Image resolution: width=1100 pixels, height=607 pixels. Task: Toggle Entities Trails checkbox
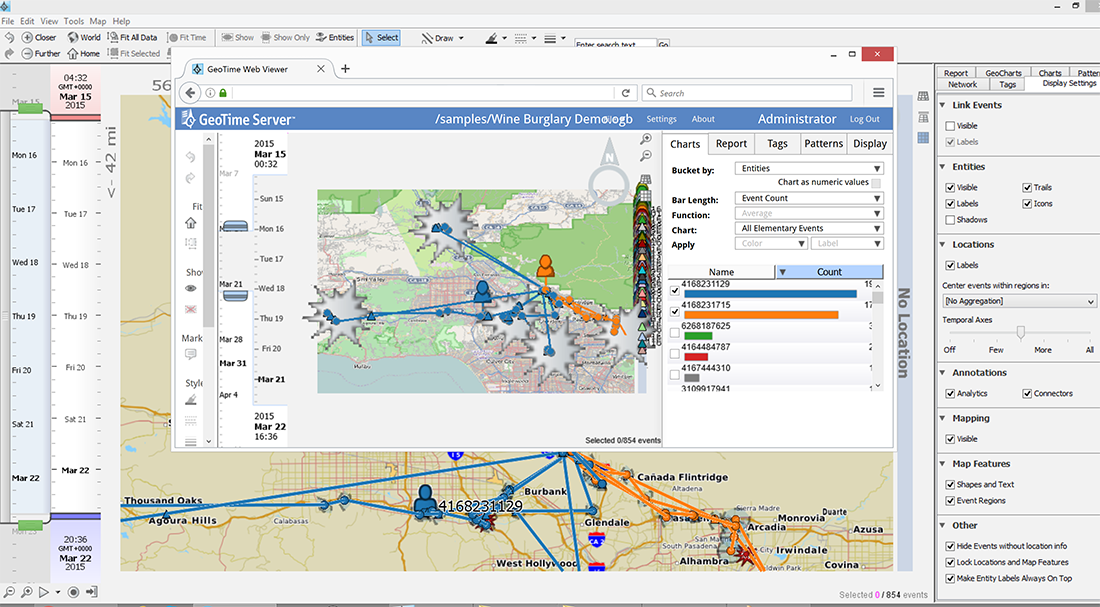coord(1027,187)
